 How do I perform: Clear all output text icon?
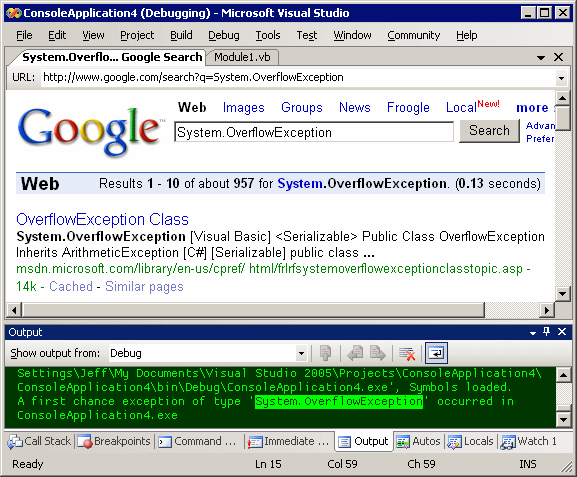[407, 354]
